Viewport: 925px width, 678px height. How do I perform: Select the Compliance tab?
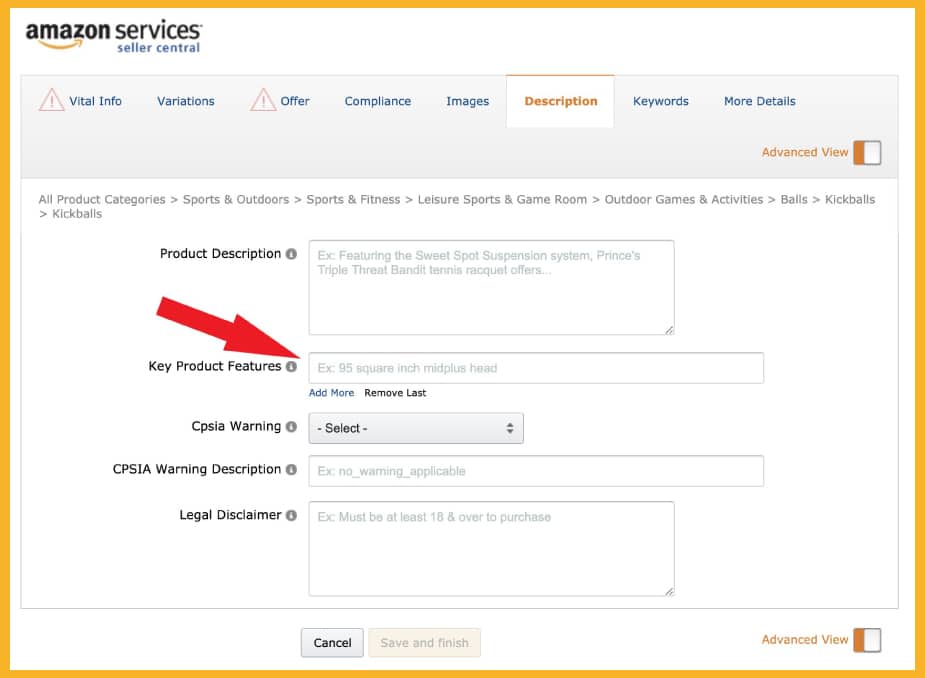(377, 101)
